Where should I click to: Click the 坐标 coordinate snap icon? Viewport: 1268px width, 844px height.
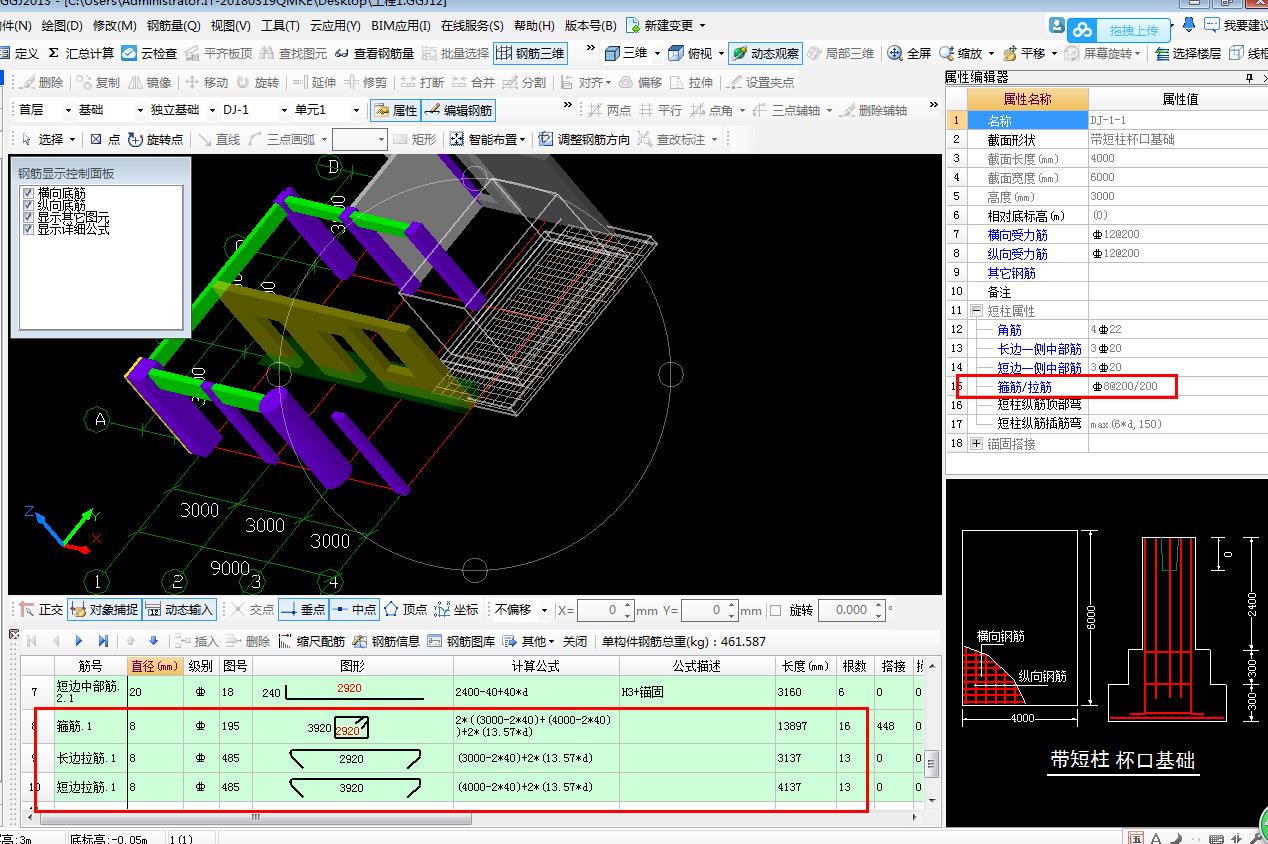coord(457,609)
